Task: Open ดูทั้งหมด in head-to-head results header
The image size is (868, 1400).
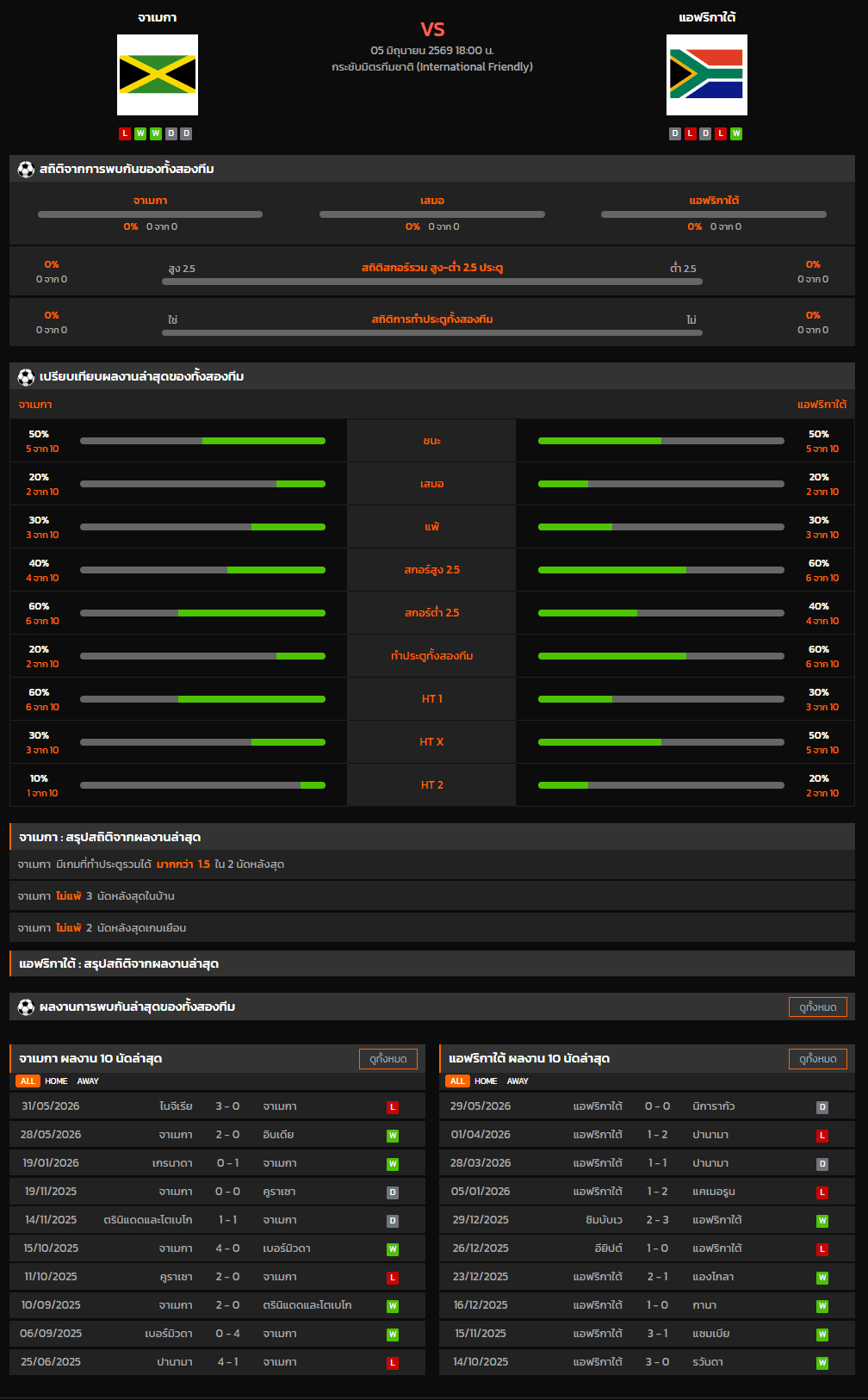Action: [818, 1007]
